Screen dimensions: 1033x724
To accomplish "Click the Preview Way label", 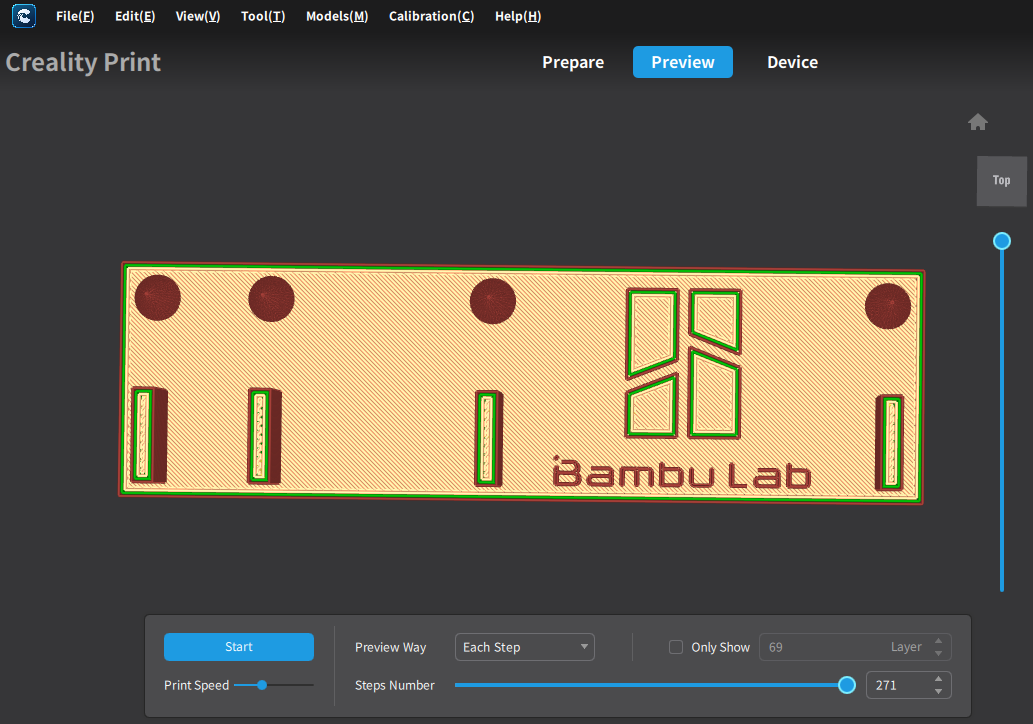I will (x=391, y=648).
